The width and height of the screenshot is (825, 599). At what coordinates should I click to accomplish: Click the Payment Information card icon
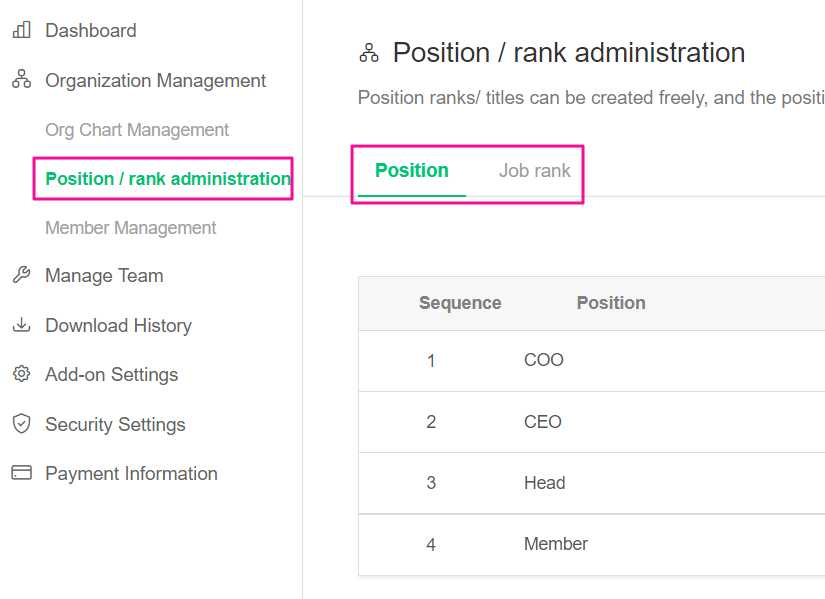21,473
